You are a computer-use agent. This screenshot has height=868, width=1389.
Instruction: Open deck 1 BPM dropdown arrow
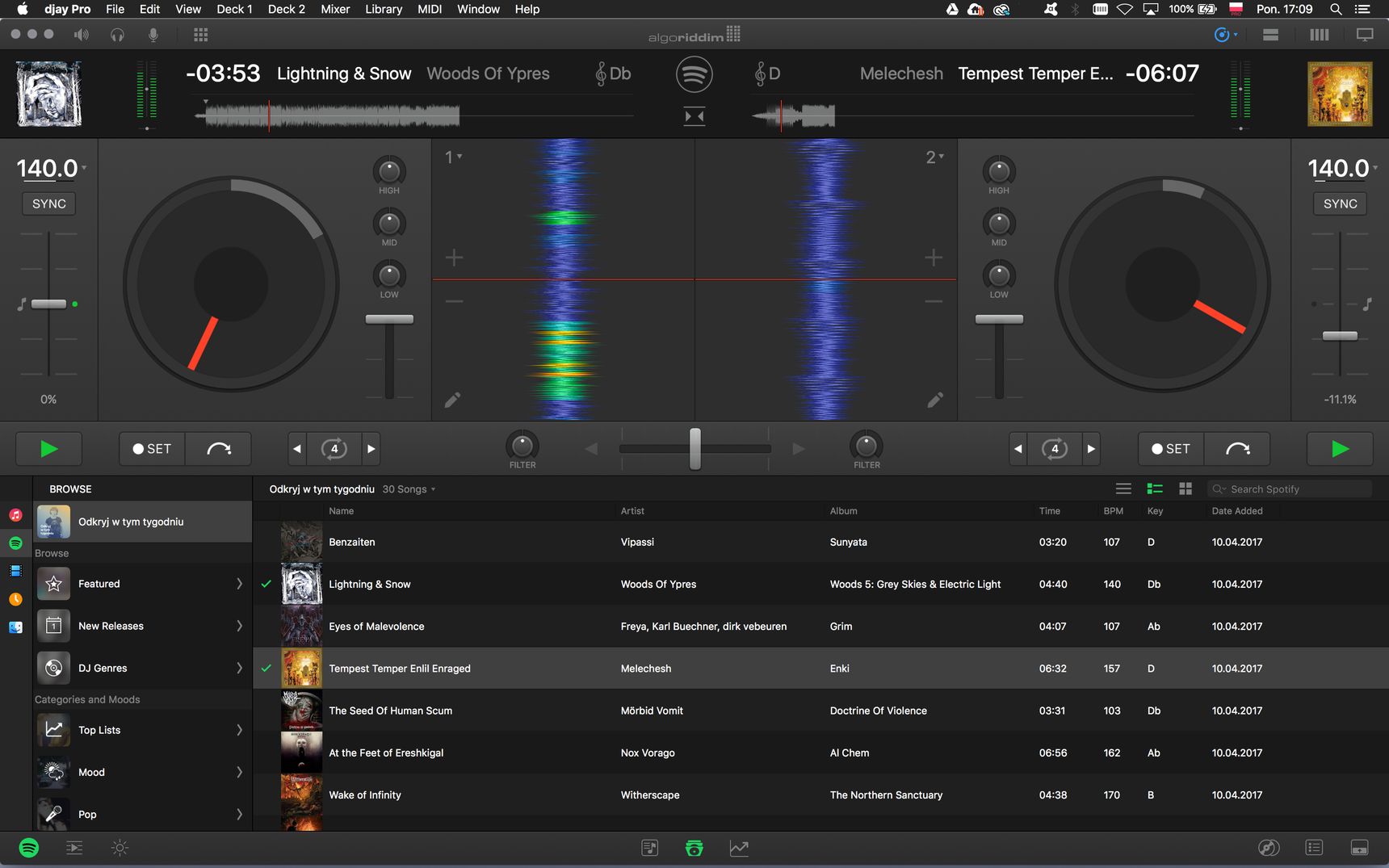coord(85,168)
